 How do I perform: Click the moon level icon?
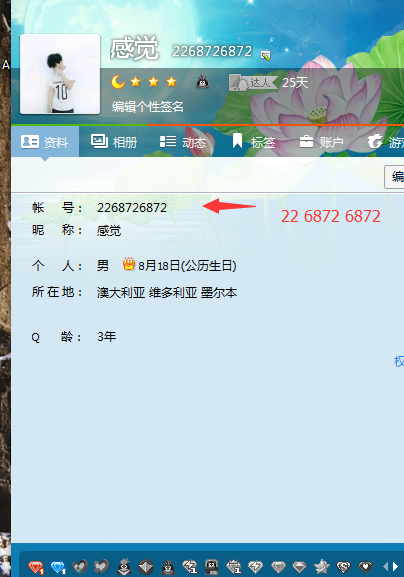(118, 82)
